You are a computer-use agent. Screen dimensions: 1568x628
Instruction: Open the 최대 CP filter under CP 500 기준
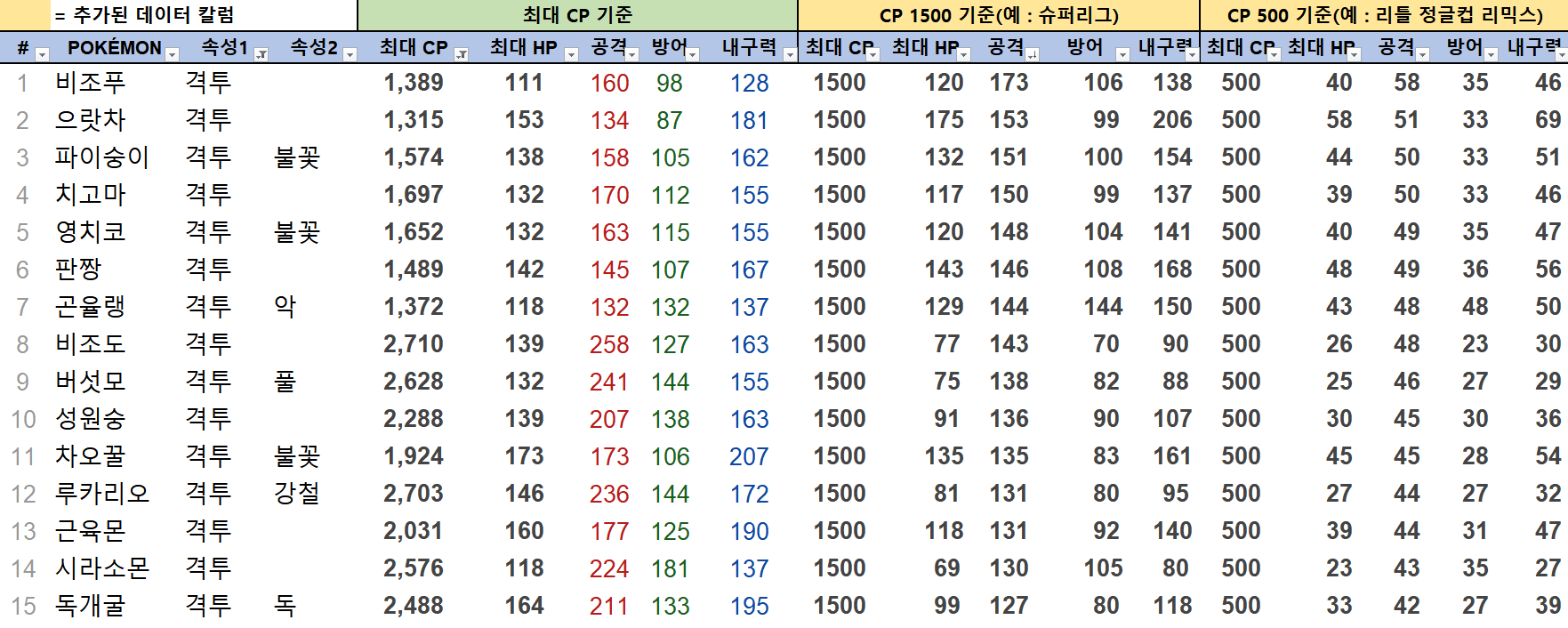(x=1274, y=55)
